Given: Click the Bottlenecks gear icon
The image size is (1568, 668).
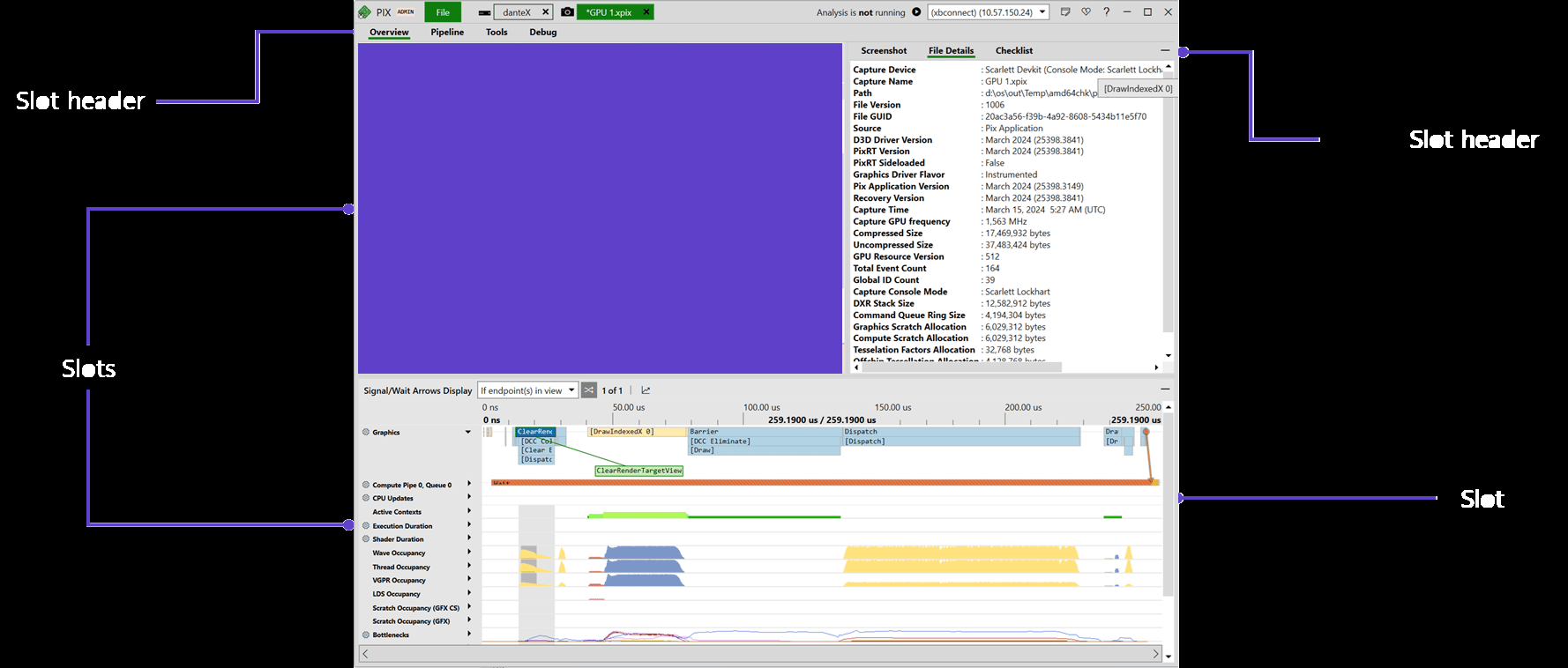Looking at the screenshot, I should [x=366, y=635].
